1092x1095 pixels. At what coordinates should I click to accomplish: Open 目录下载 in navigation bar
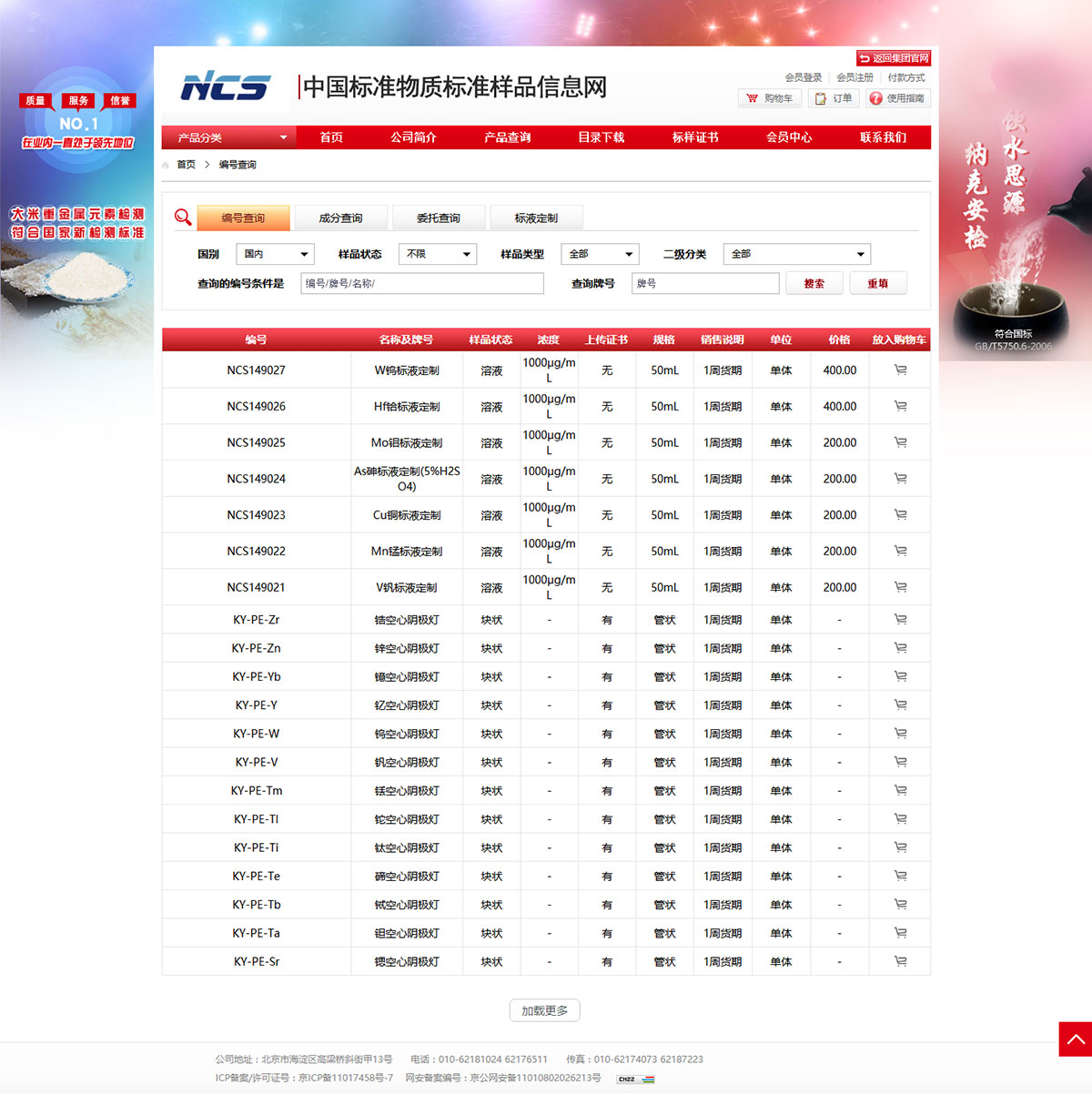tap(601, 137)
